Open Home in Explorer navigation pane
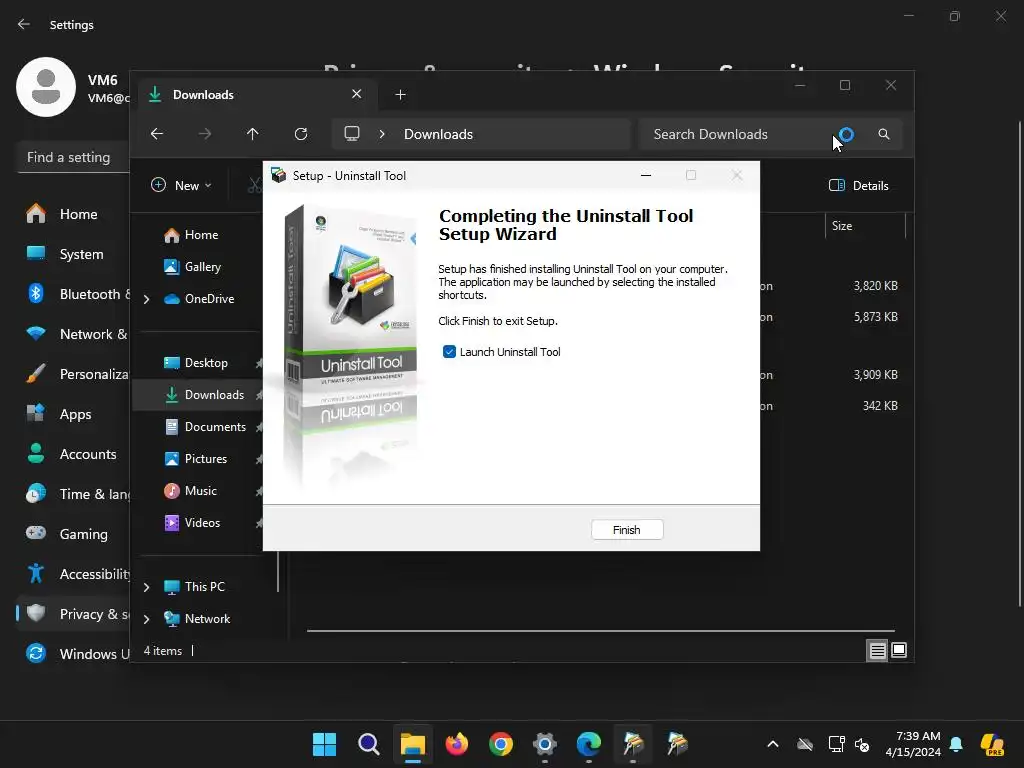The image size is (1024, 768). coord(201,234)
